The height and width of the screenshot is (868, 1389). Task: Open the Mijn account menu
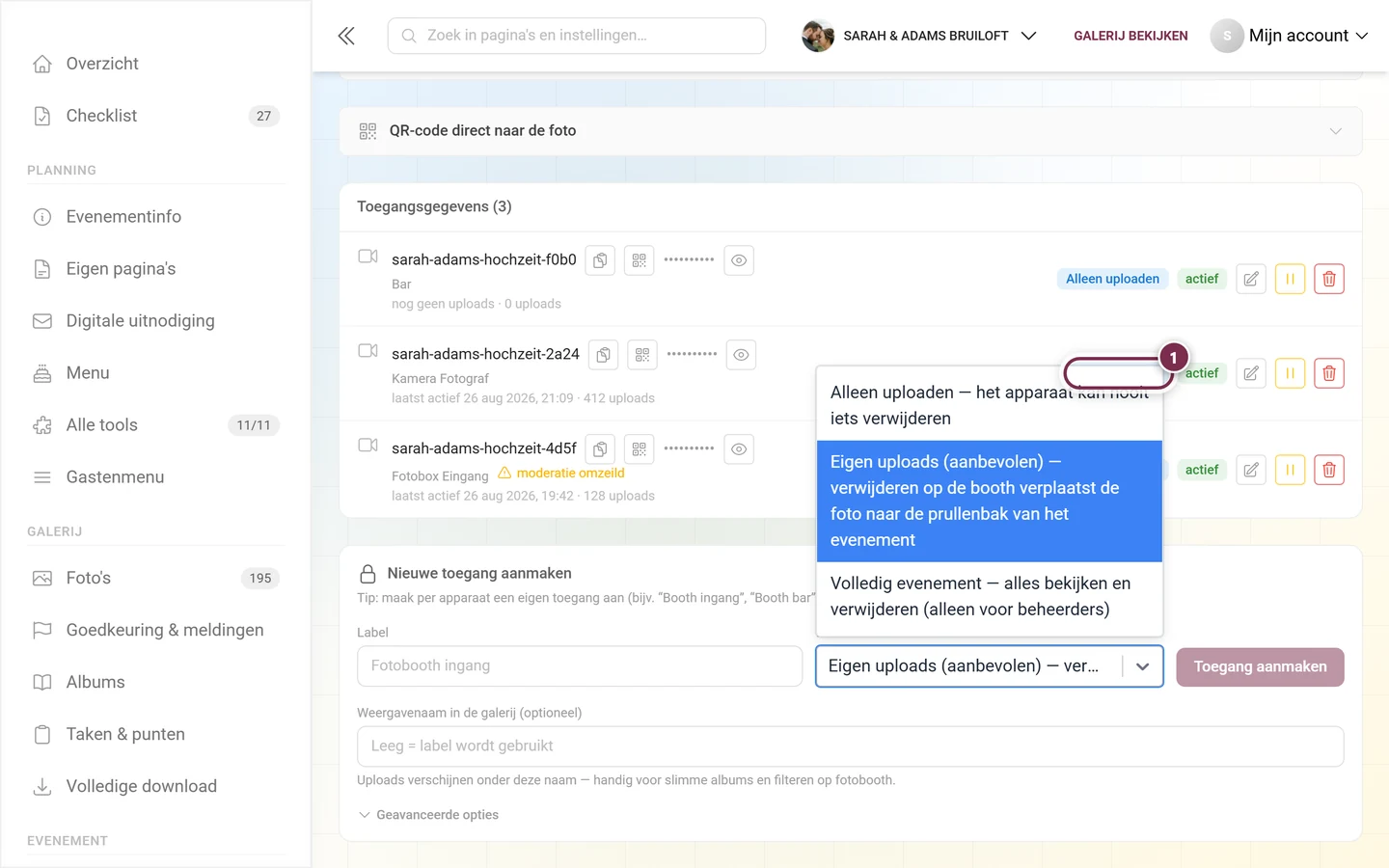coord(1290,36)
